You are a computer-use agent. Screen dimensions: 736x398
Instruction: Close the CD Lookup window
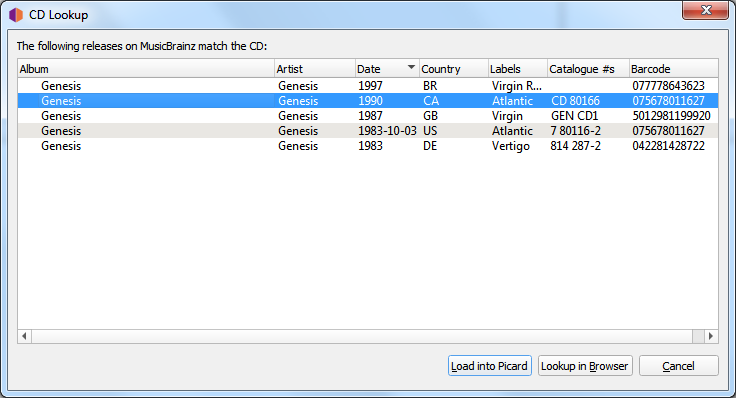pyautogui.click(x=705, y=10)
